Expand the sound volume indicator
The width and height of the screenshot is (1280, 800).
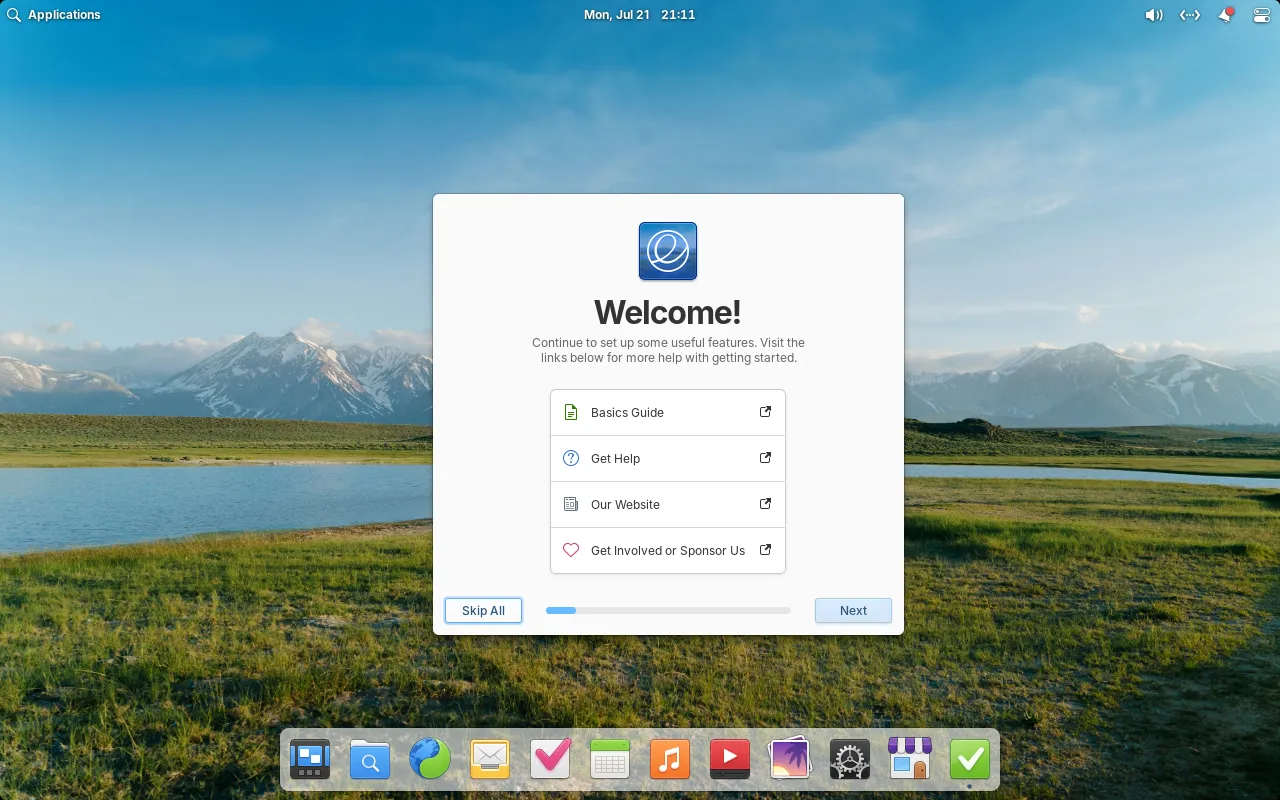point(1154,15)
